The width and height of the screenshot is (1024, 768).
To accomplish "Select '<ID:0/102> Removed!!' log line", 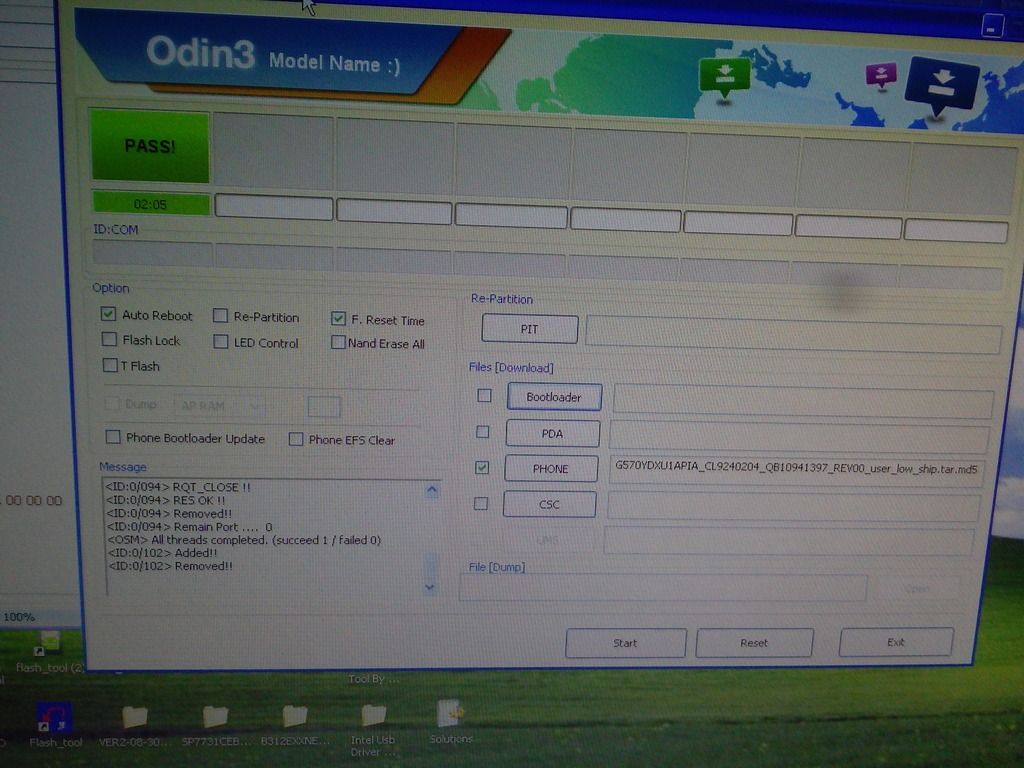I will tap(170, 566).
